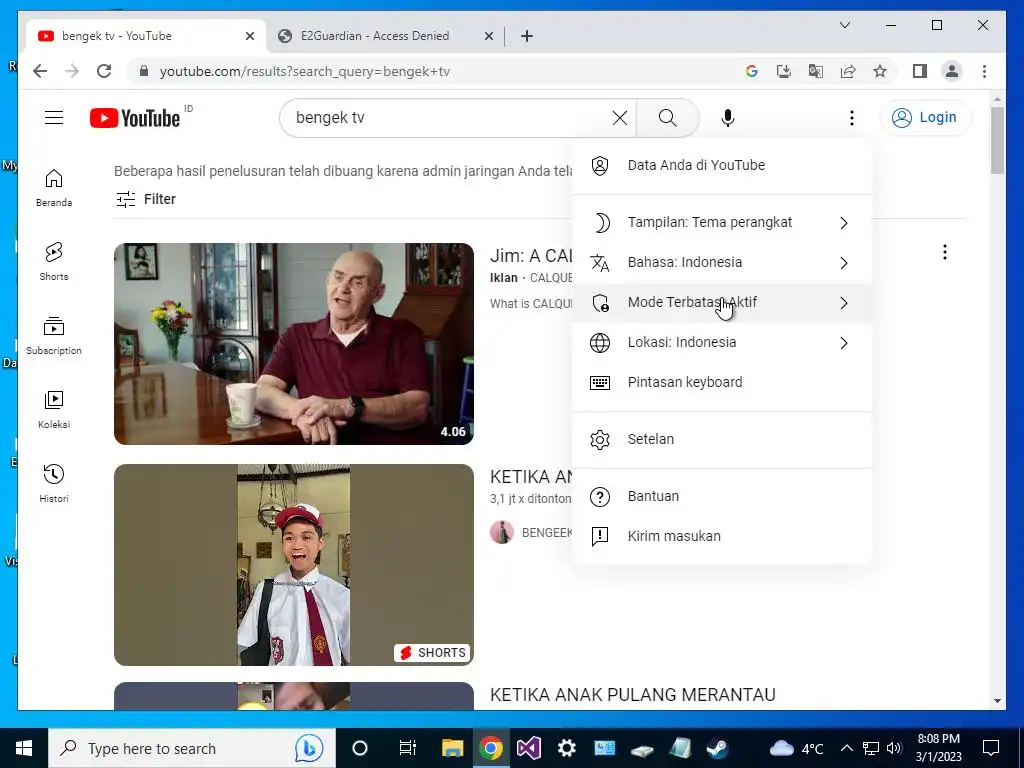
Task: Expand Tampilan: Tema perangkat submenu
Action: (x=722, y=223)
